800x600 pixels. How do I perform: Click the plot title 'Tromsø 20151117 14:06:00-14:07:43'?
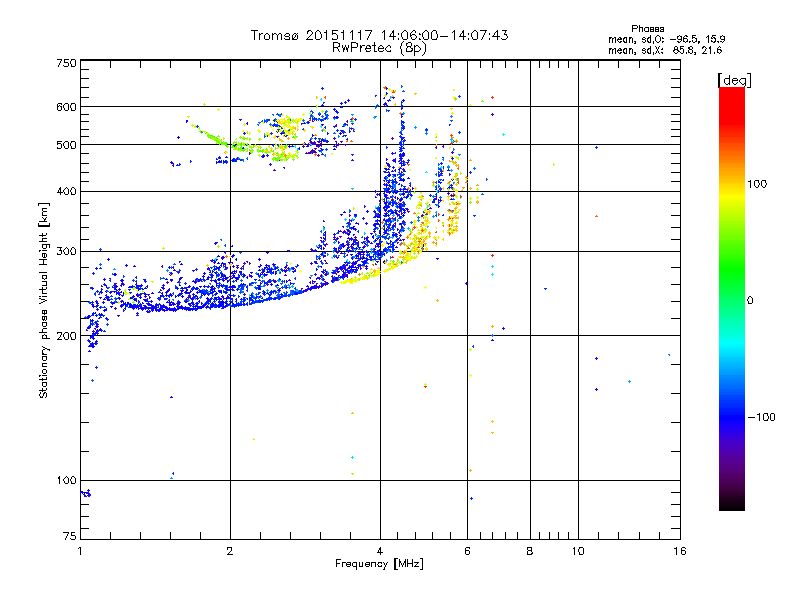[x=379, y=35]
